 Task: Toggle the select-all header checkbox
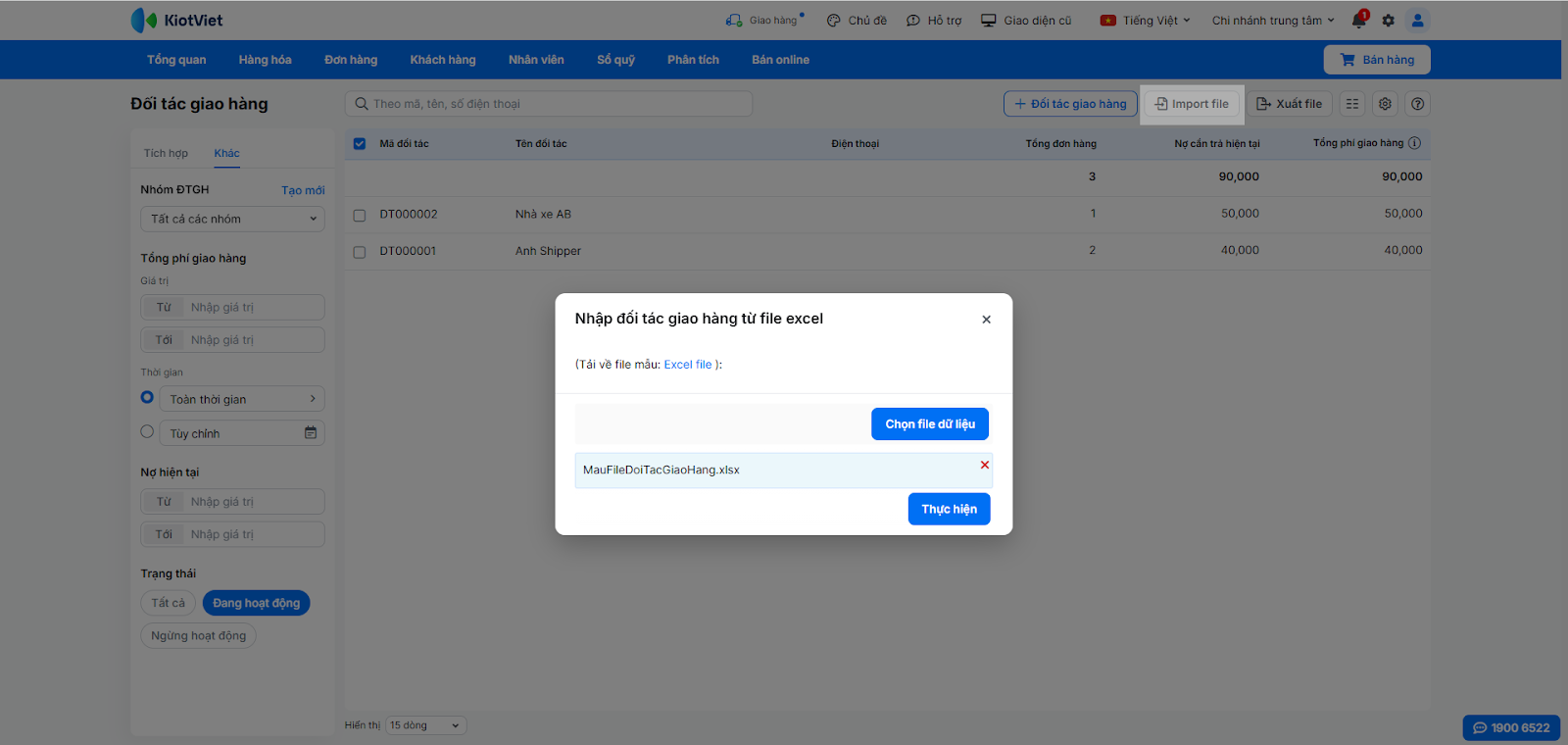click(x=360, y=144)
